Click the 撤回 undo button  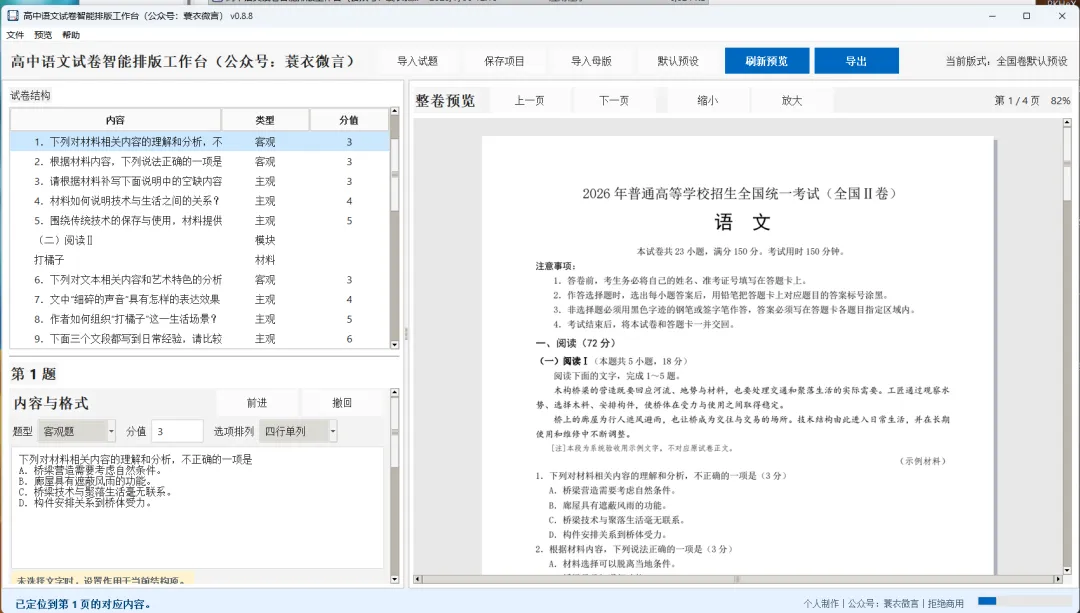(342, 403)
